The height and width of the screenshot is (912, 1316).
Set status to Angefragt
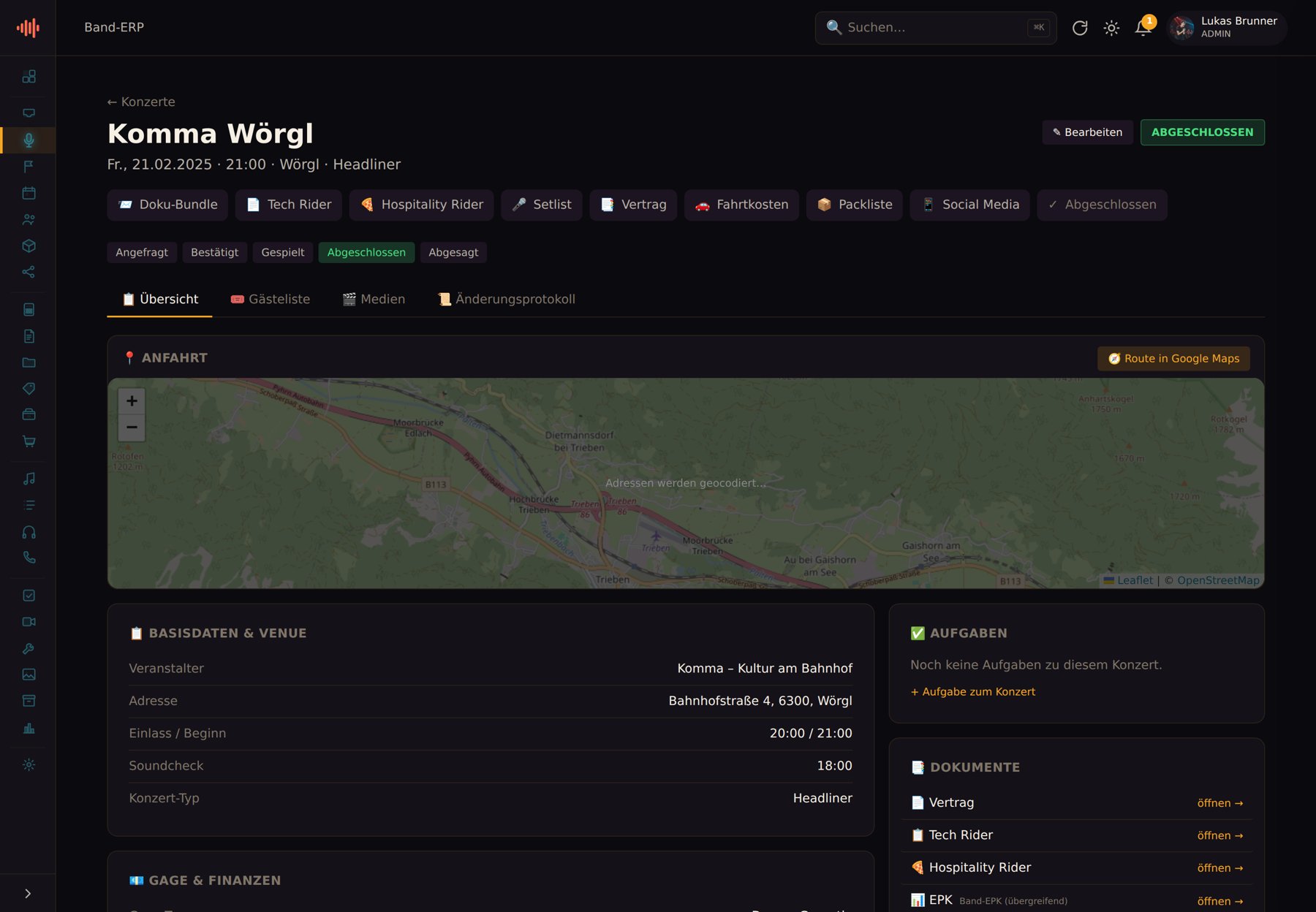pyautogui.click(x=142, y=252)
